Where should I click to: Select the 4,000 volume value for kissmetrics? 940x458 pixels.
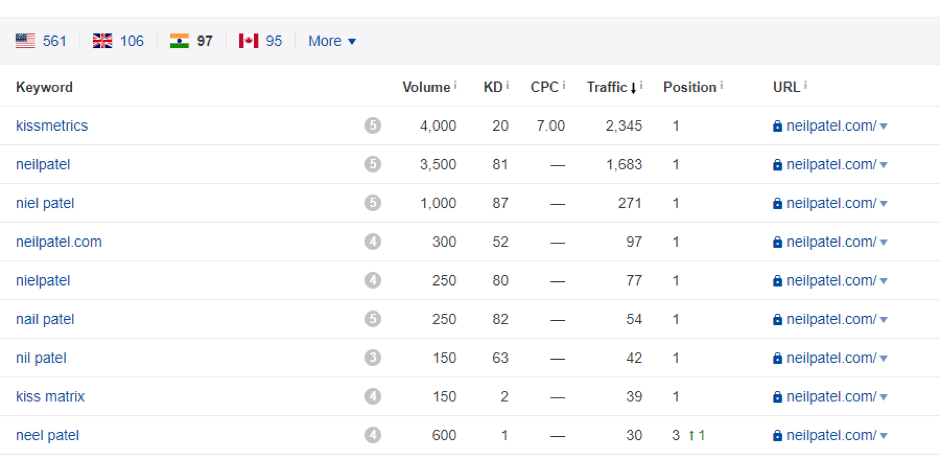pyautogui.click(x=438, y=126)
